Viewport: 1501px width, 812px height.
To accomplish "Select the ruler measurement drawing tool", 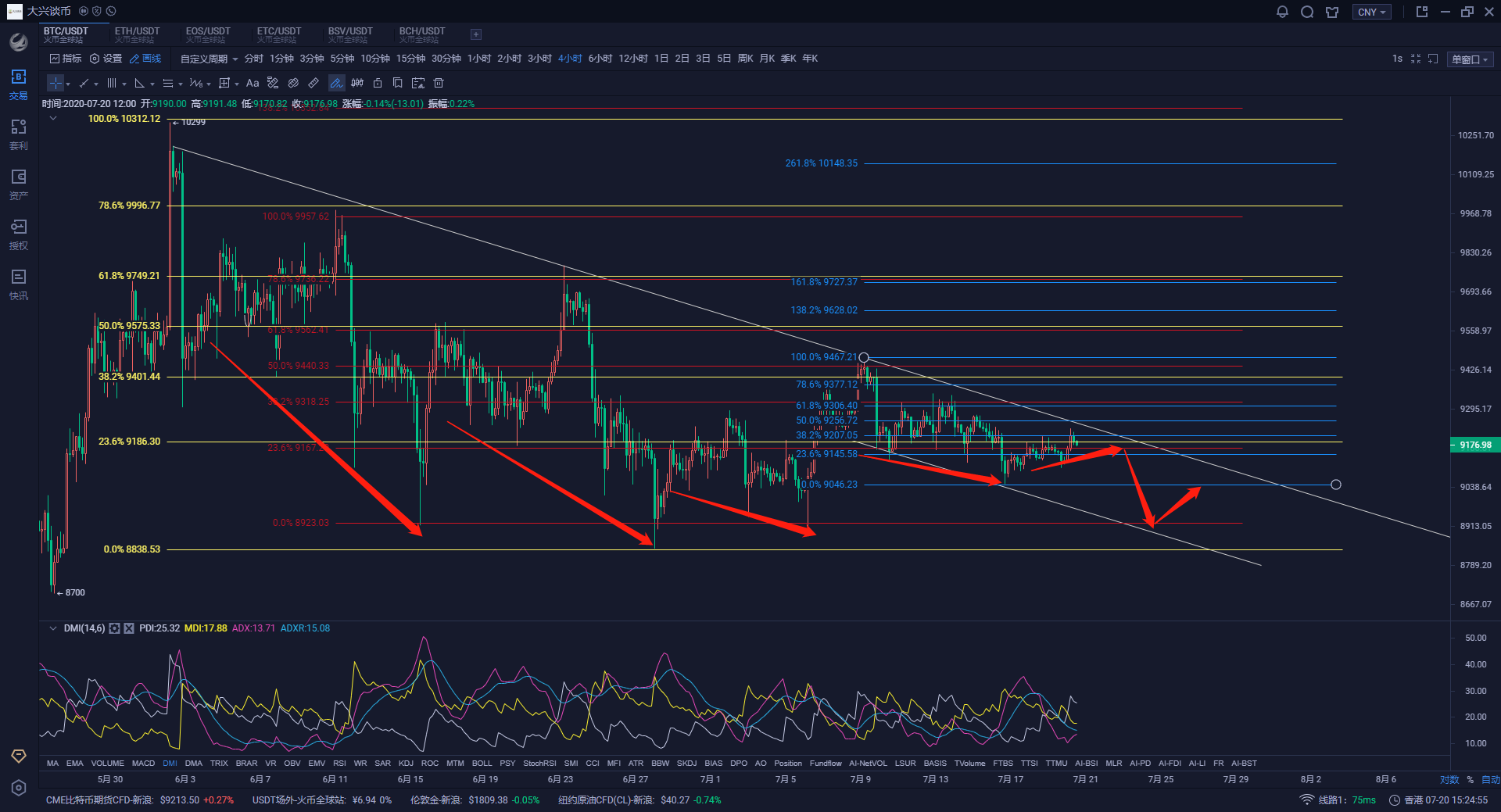I will [313, 83].
